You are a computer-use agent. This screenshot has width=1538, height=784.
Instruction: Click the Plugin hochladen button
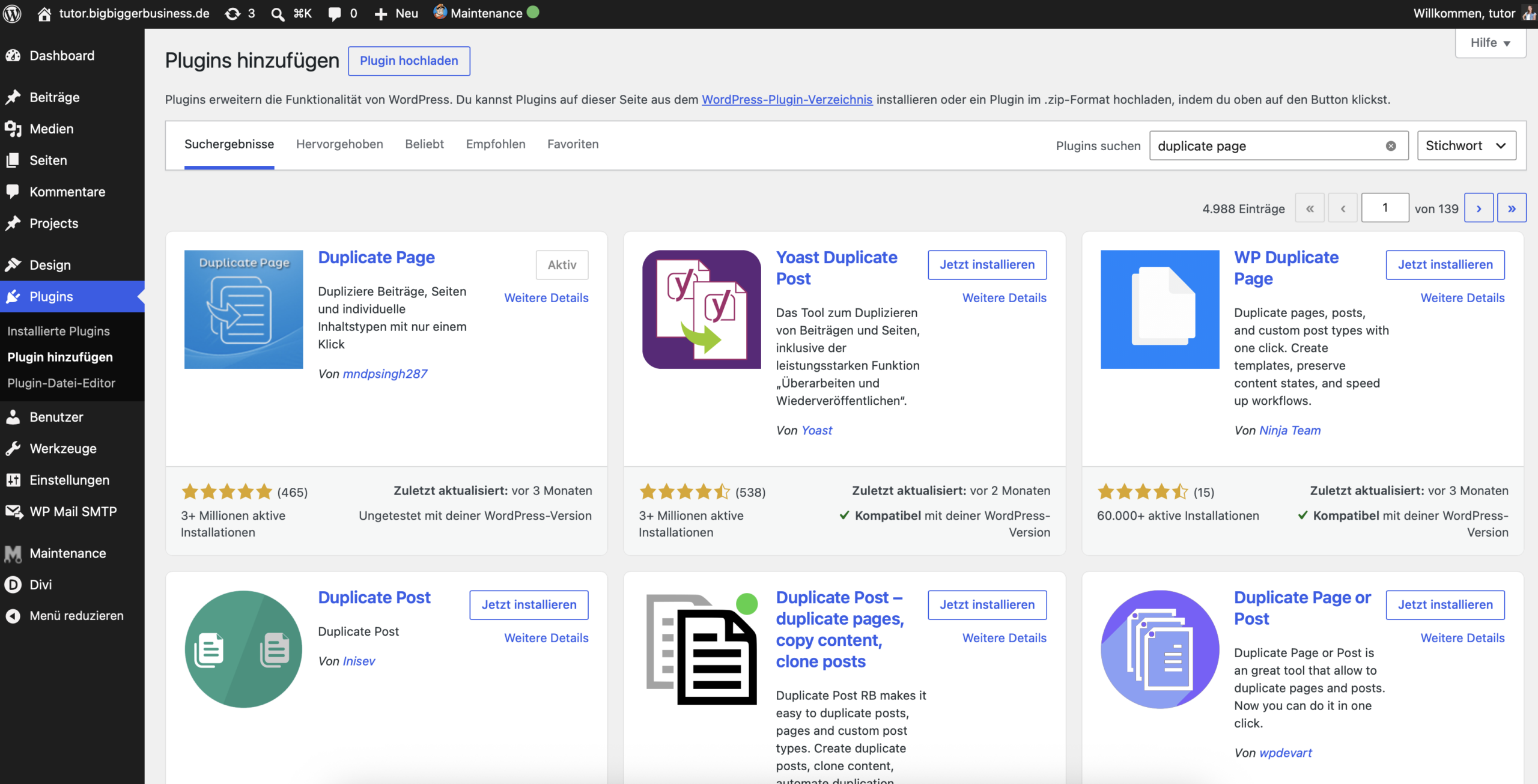click(409, 61)
